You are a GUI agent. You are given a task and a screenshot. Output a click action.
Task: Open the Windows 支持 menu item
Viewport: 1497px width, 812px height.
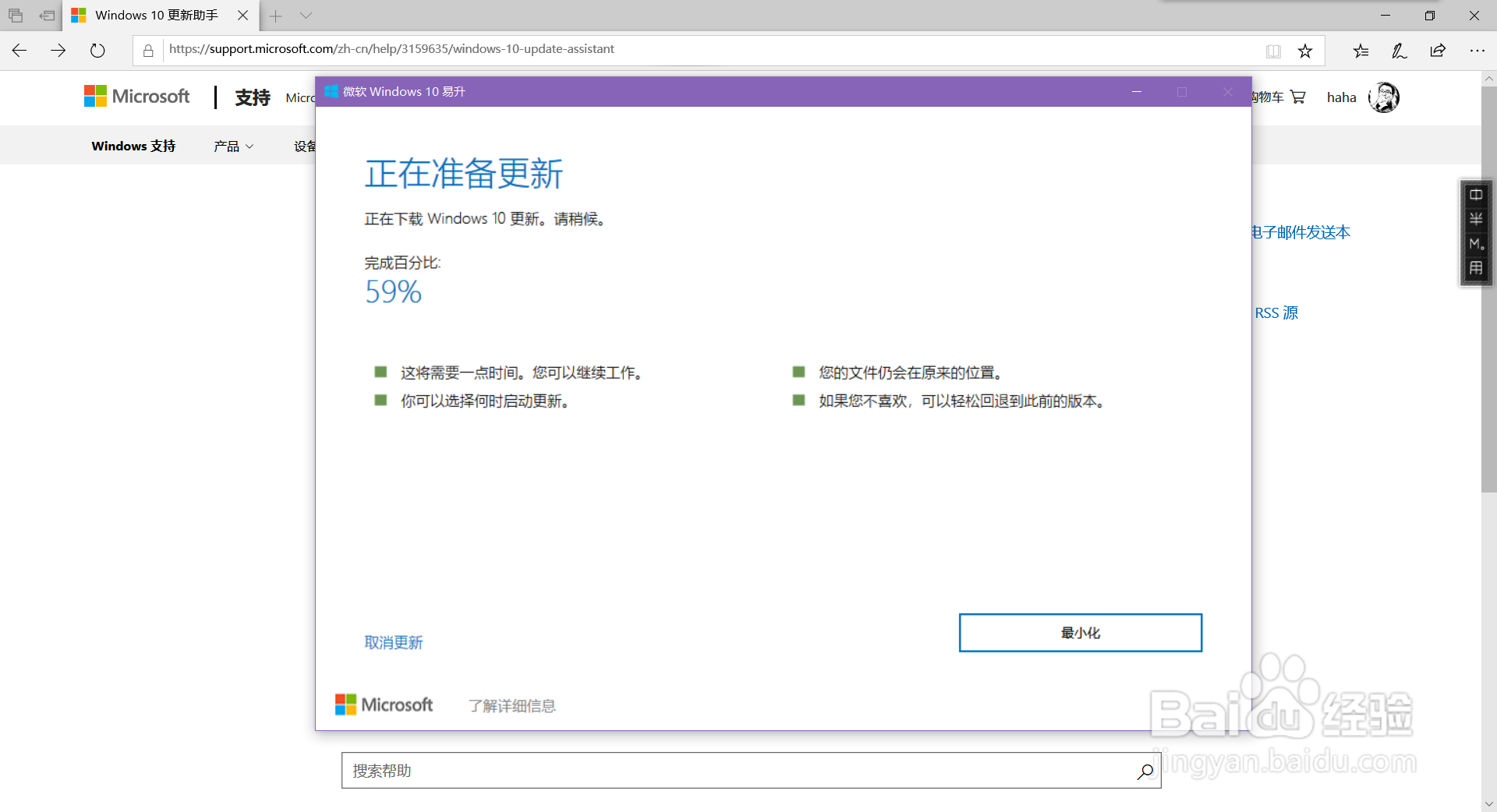click(133, 146)
